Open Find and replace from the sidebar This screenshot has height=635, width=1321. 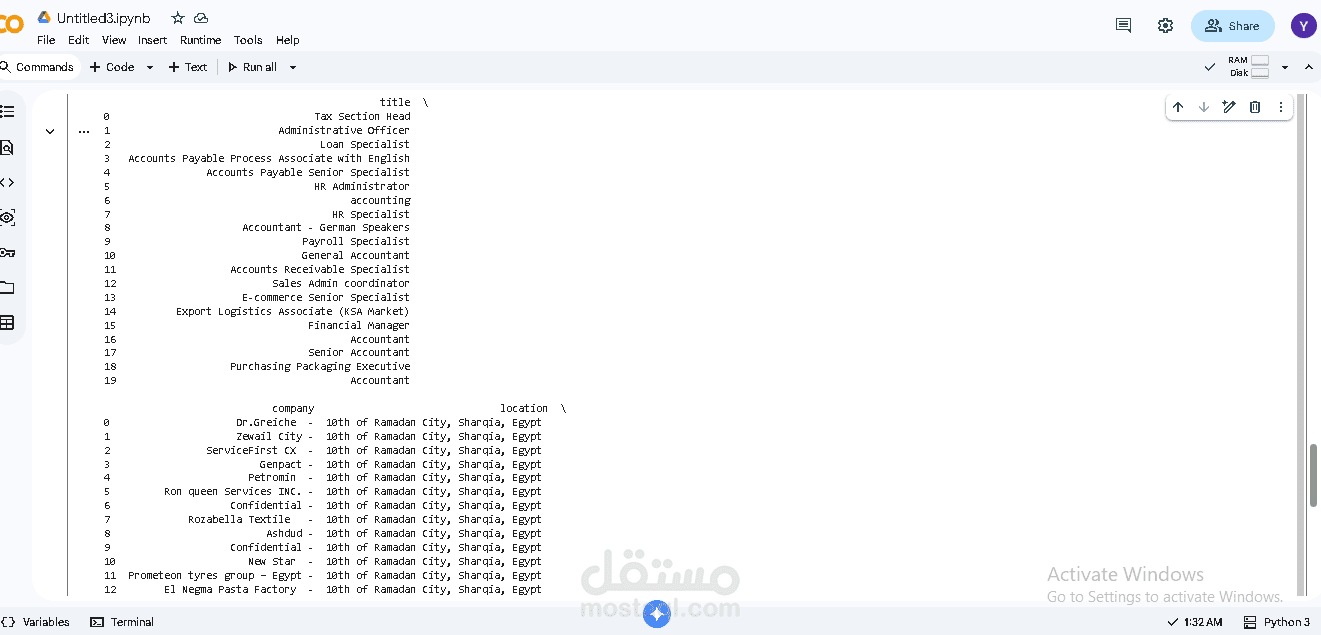[x=8, y=146]
